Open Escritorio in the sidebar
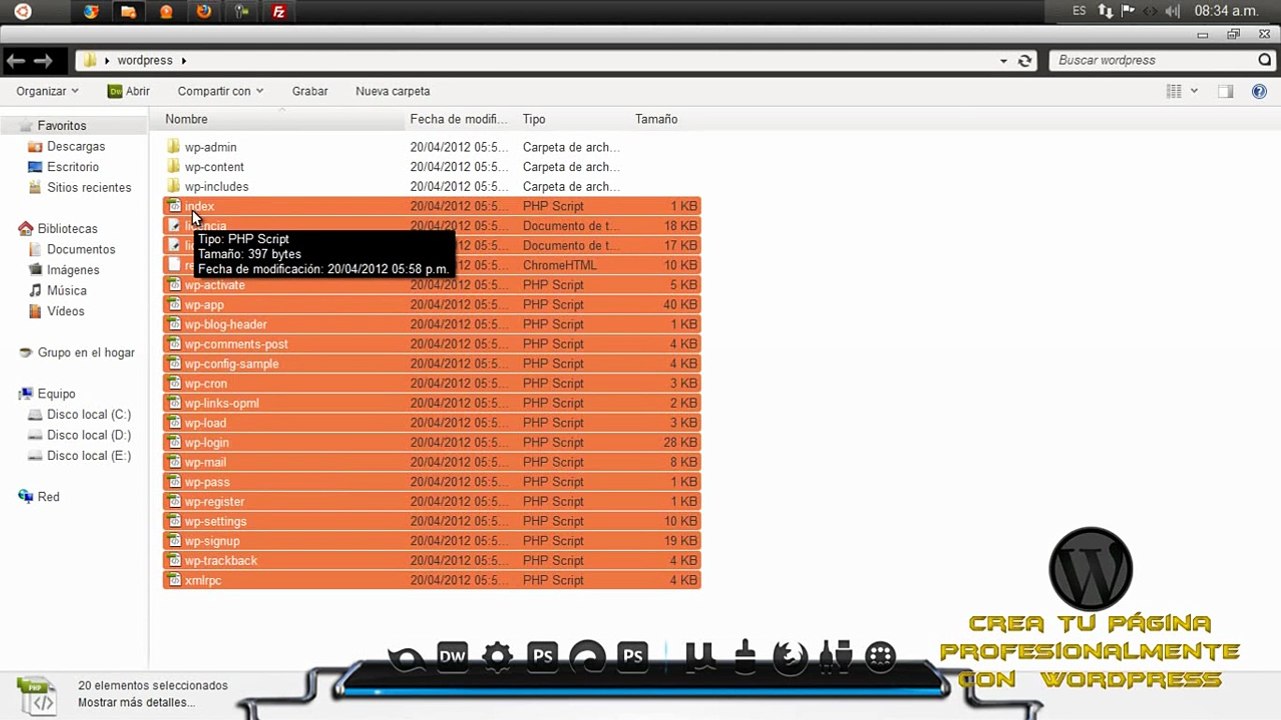This screenshot has width=1281, height=720. [73, 167]
